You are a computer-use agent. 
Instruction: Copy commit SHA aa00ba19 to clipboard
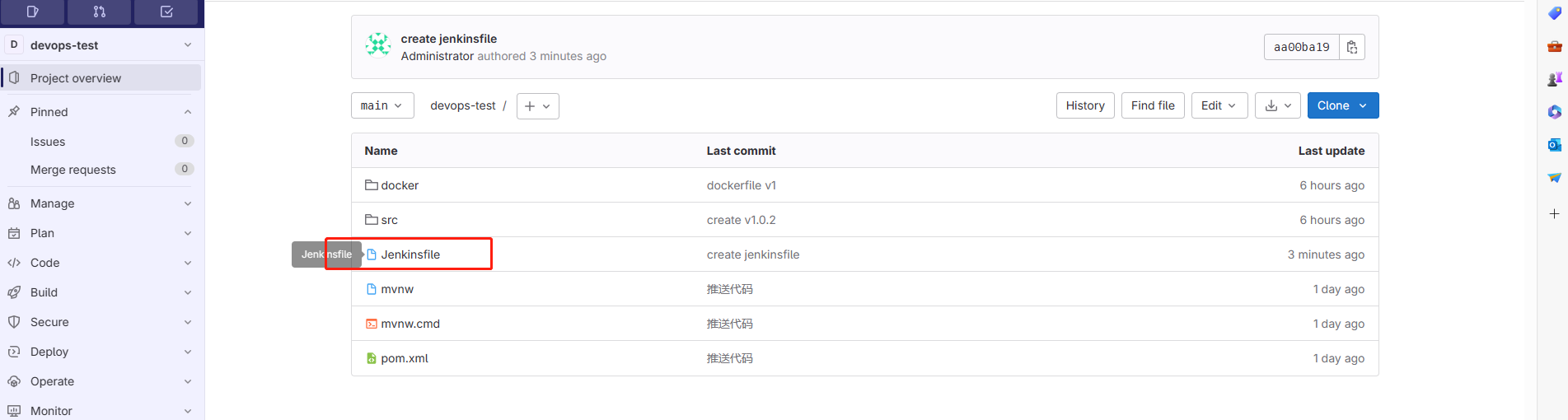(x=1351, y=48)
